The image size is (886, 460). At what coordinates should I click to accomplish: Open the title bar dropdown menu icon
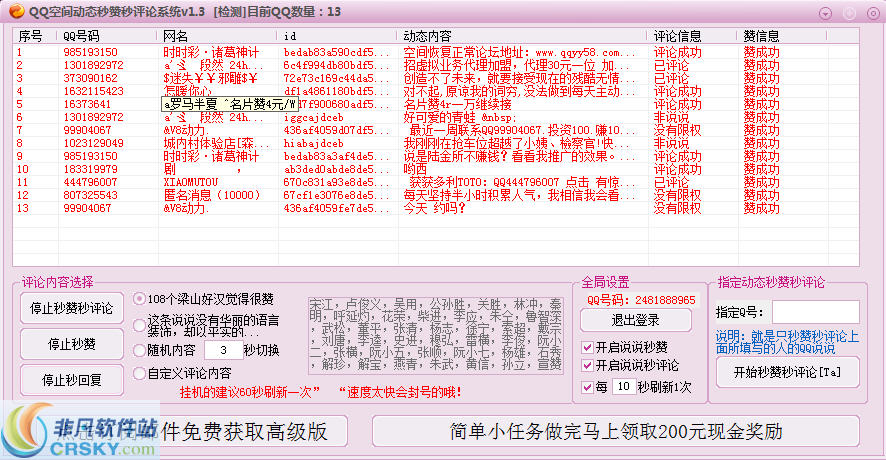tap(826, 13)
